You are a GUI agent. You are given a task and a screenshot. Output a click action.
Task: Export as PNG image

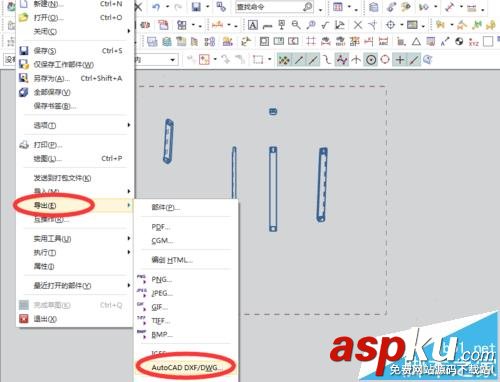coord(186,279)
